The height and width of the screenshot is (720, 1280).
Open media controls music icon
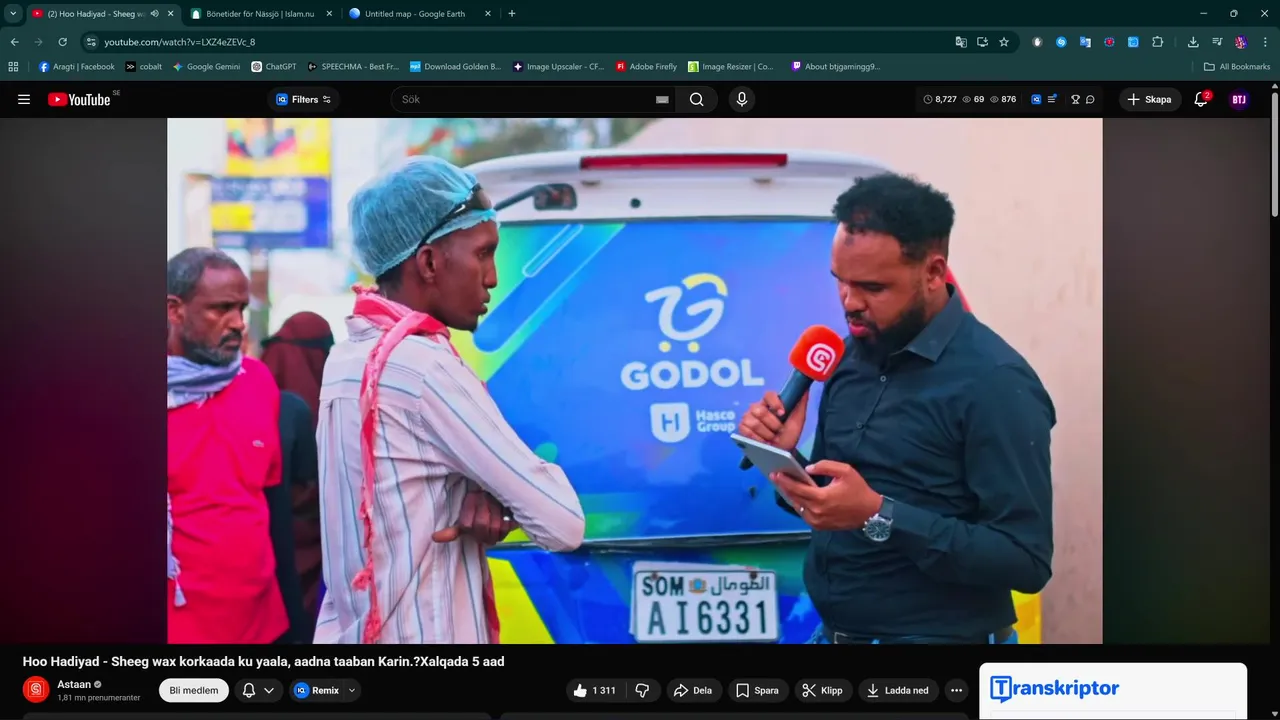[x=1217, y=42]
